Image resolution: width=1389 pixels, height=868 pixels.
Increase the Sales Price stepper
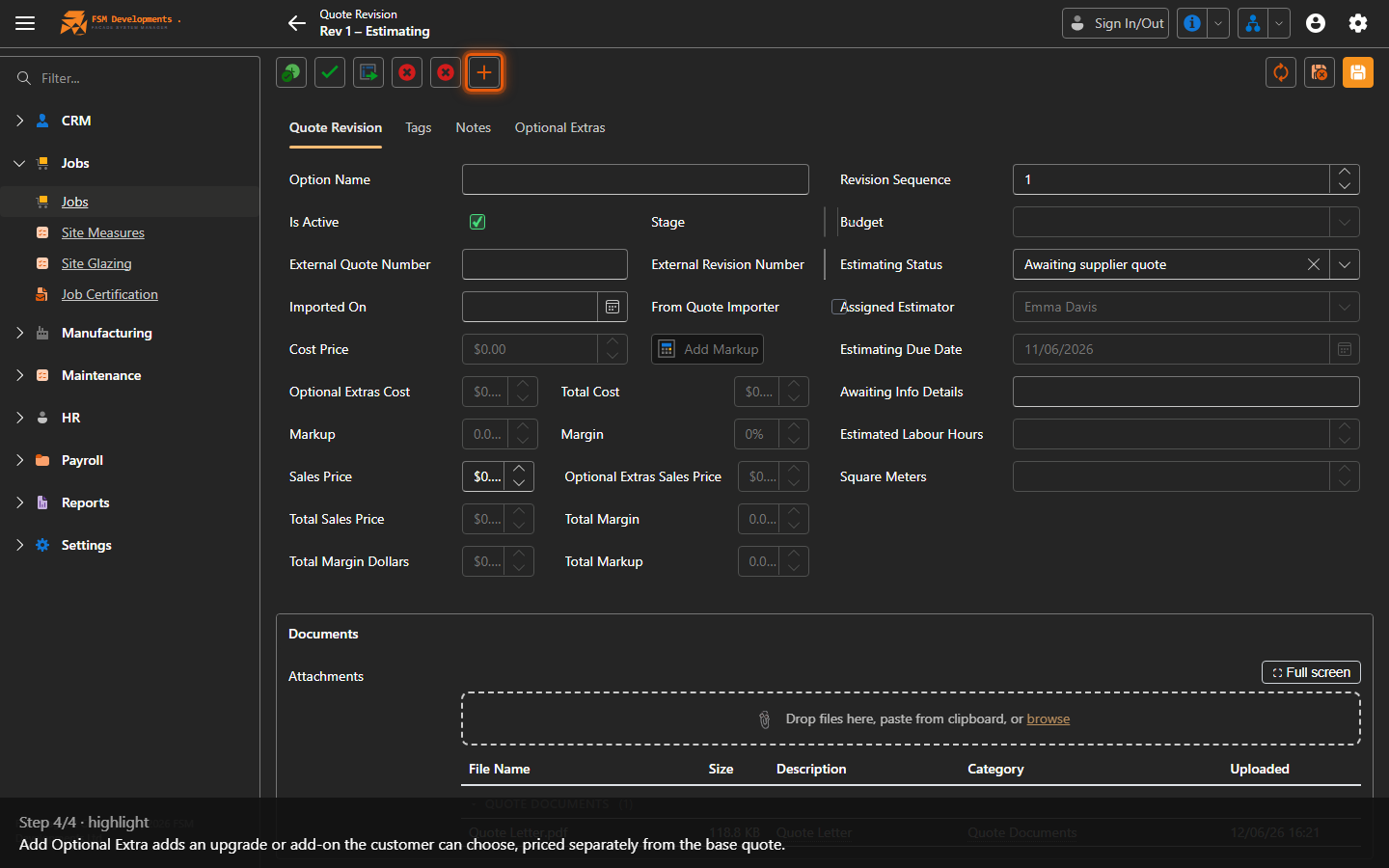pos(519,470)
